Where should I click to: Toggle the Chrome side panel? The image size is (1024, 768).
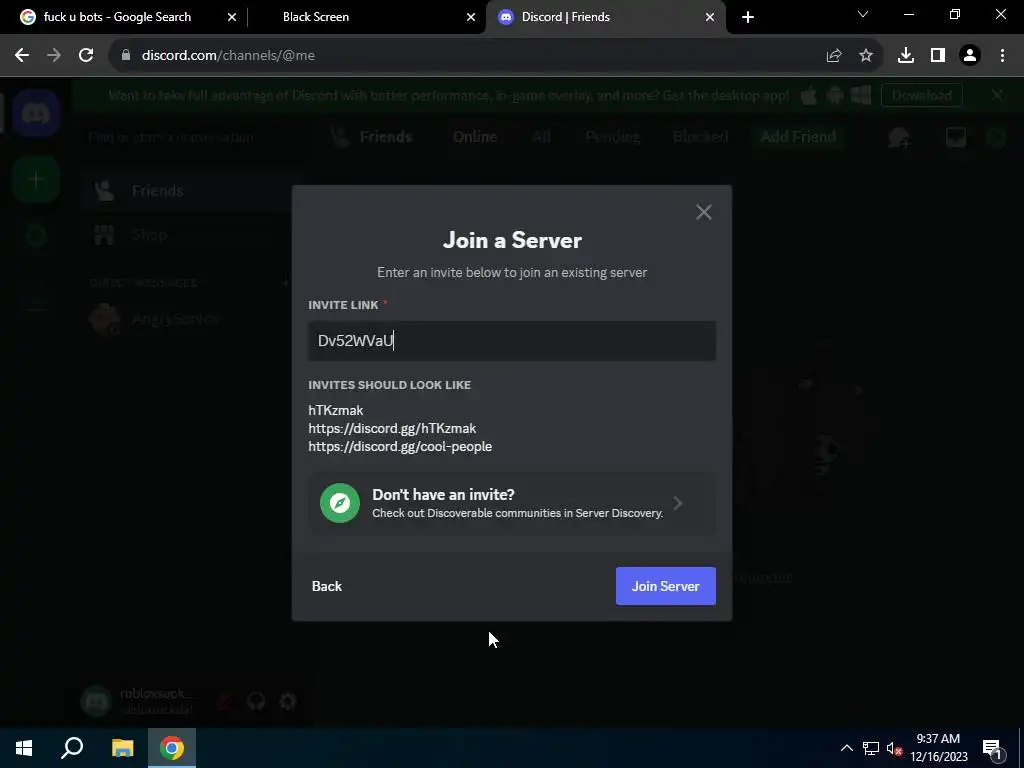(x=938, y=56)
